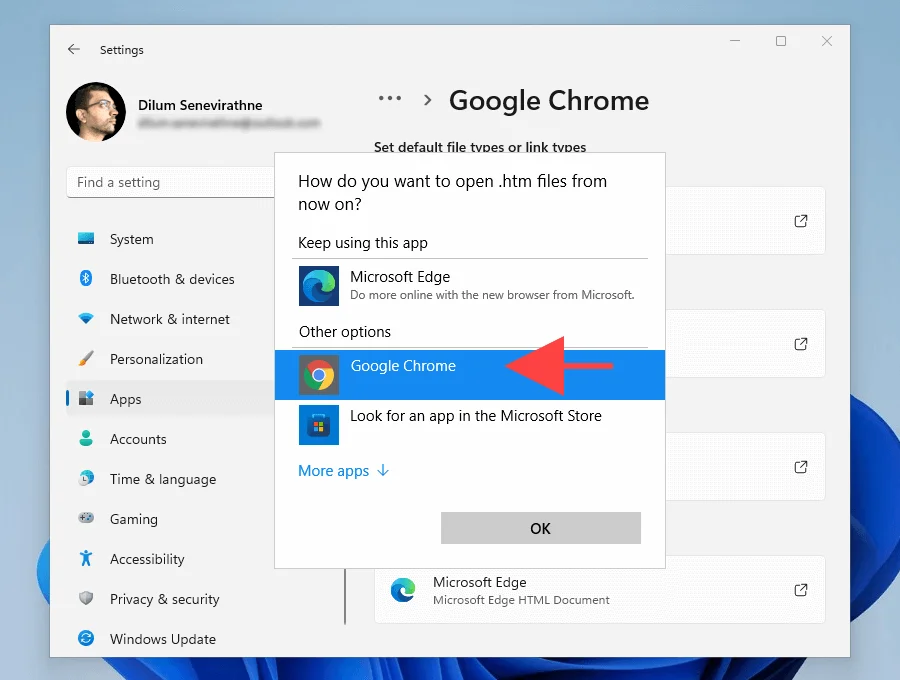Open external link icon on Microsoft Edge HTML Document row
Screen dimensions: 900x680
801,590
